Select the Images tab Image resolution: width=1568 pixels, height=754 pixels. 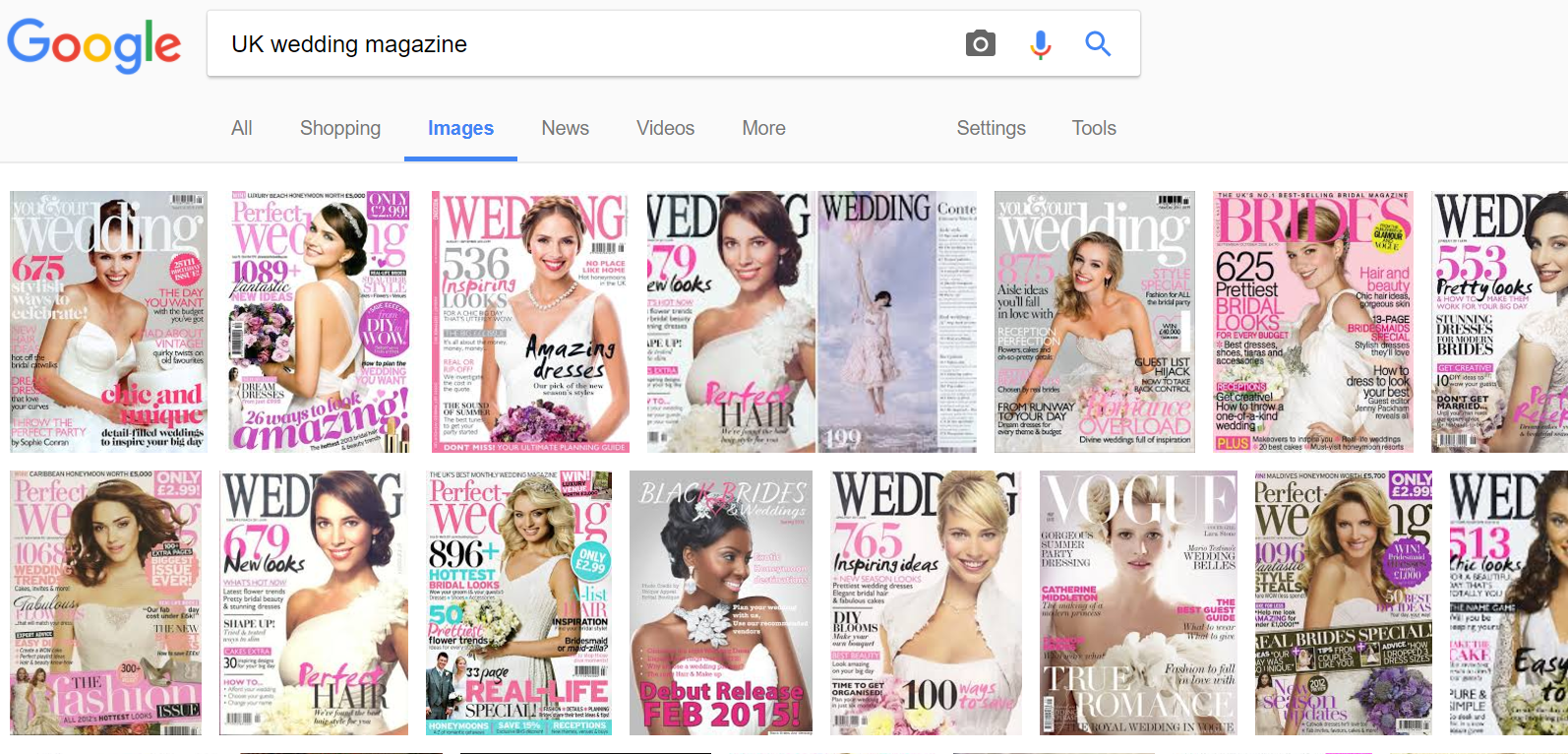click(x=460, y=128)
